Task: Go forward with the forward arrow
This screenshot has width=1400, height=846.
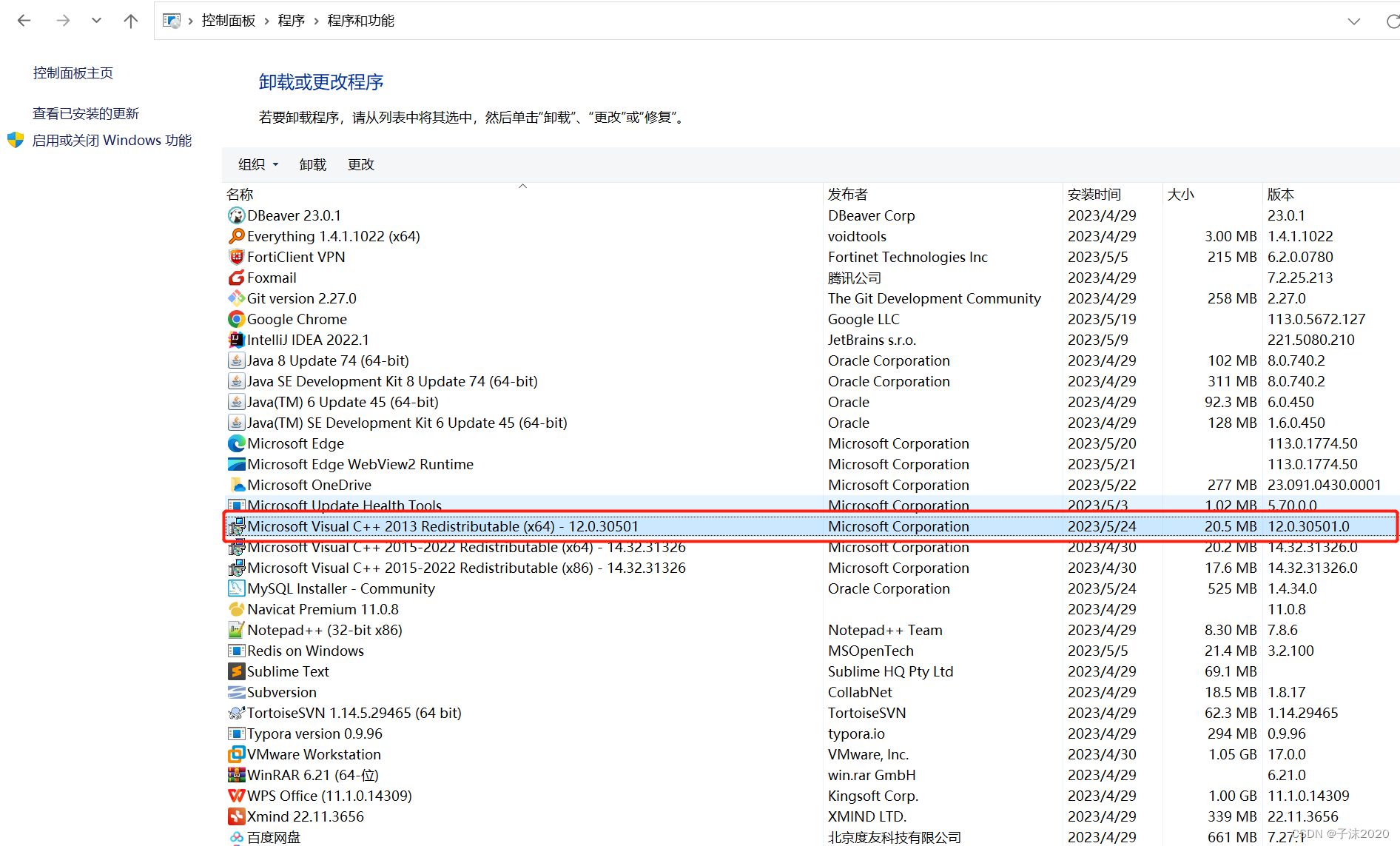Action: pyautogui.click(x=63, y=21)
